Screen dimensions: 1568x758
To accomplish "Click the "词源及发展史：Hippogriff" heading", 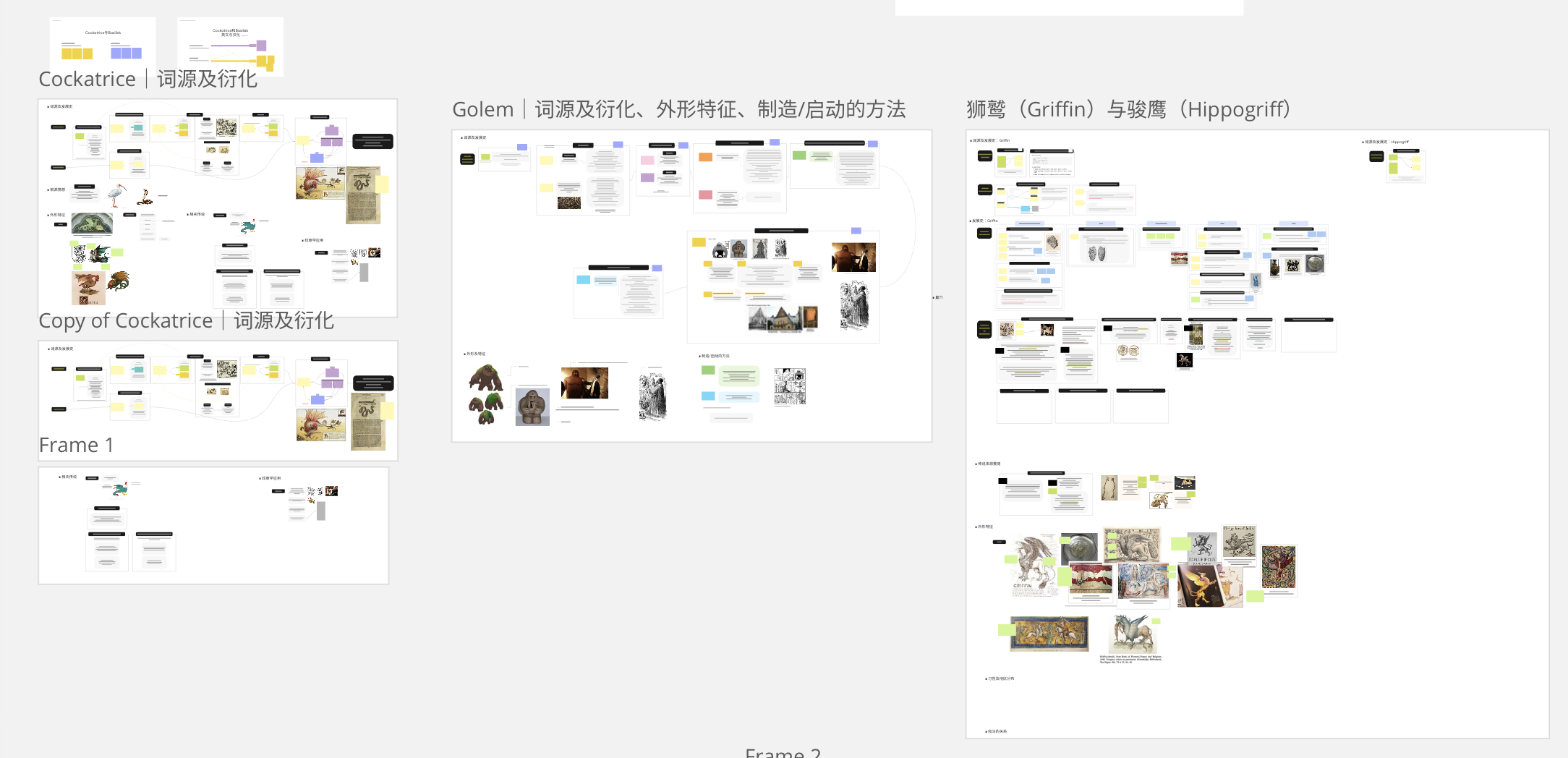I will (x=1386, y=142).
